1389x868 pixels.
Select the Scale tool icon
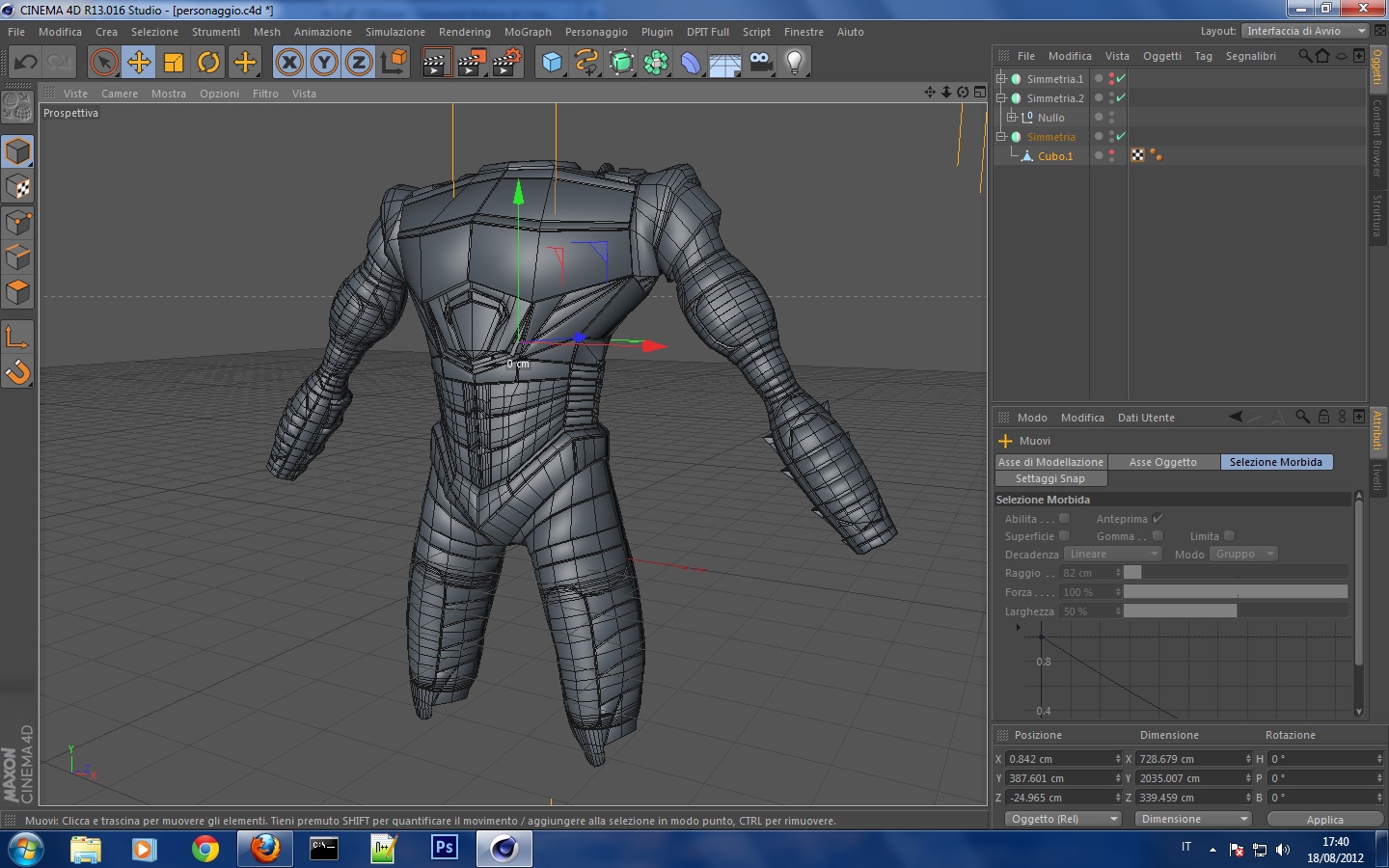click(174, 63)
